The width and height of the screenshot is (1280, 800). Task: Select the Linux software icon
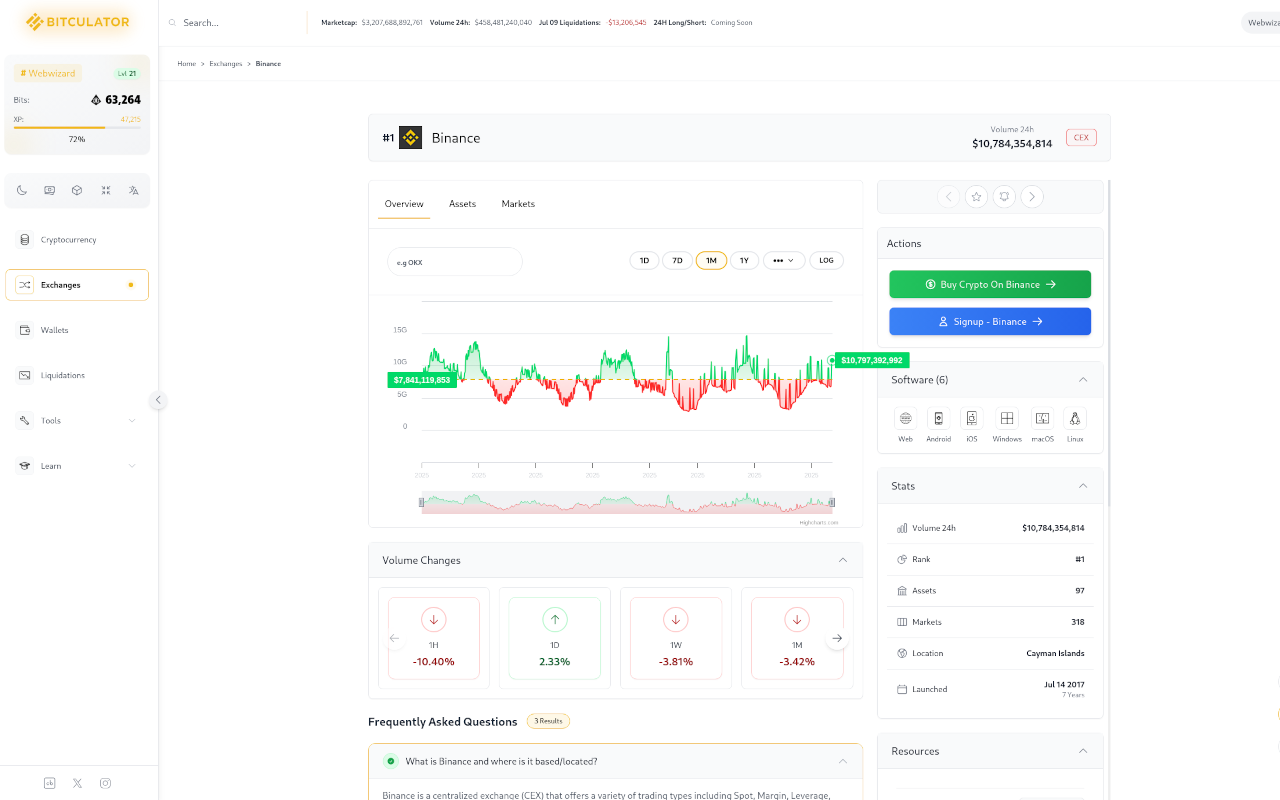click(x=1075, y=419)
